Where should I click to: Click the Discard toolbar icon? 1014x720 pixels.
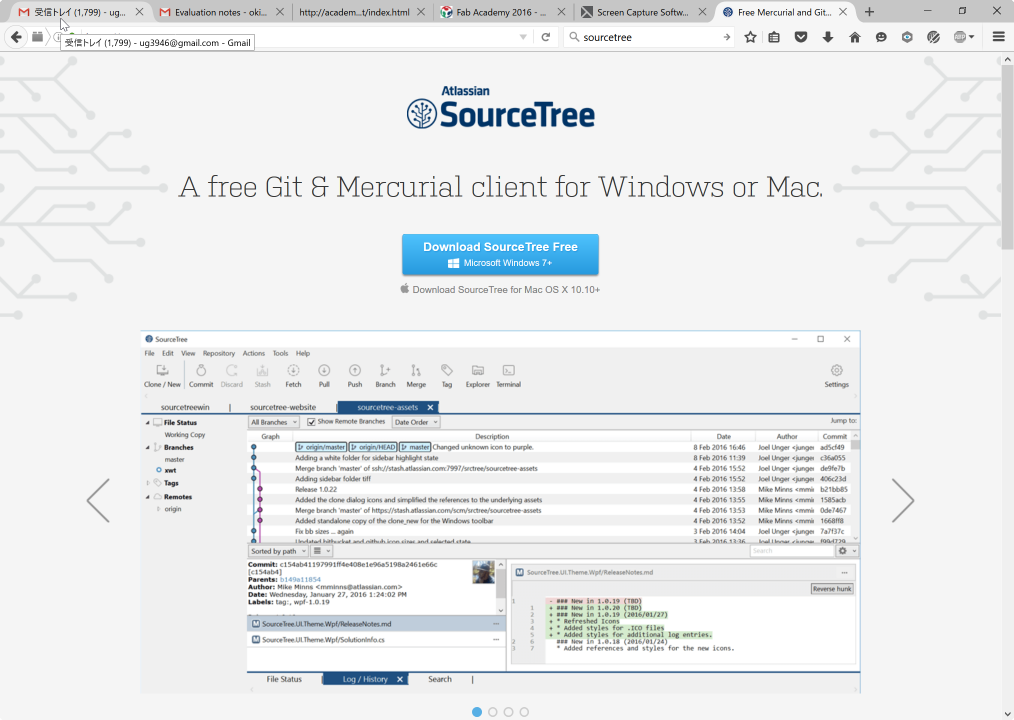tap(232, 375)
